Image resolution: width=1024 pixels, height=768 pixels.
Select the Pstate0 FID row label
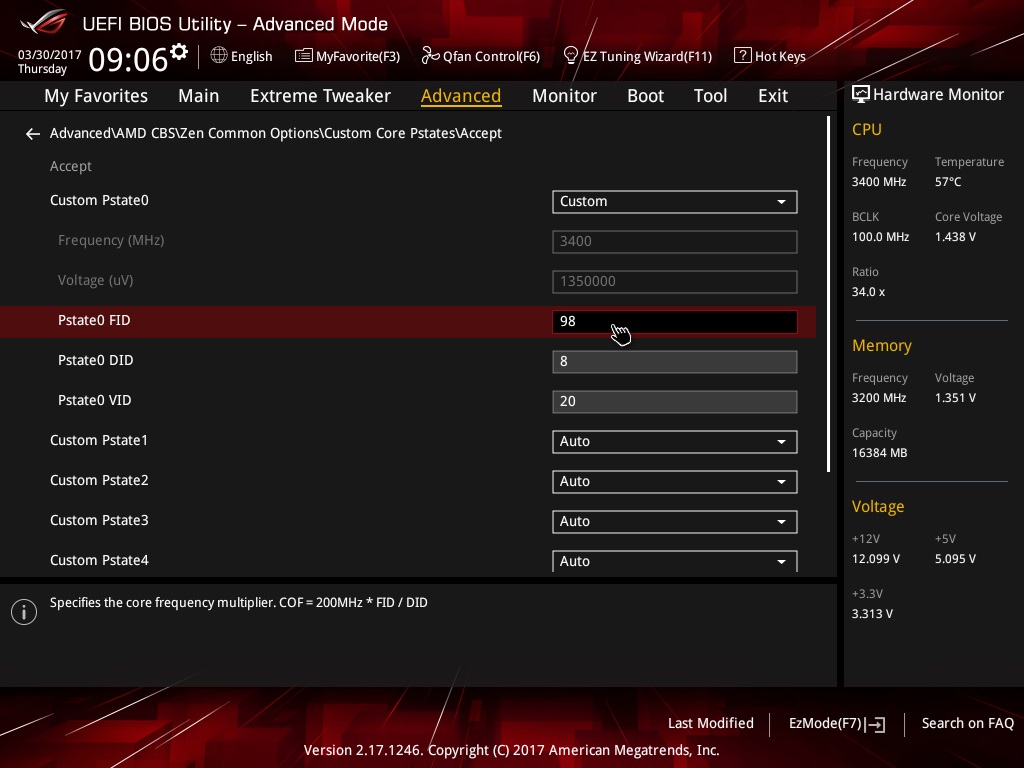pos(94,321)
